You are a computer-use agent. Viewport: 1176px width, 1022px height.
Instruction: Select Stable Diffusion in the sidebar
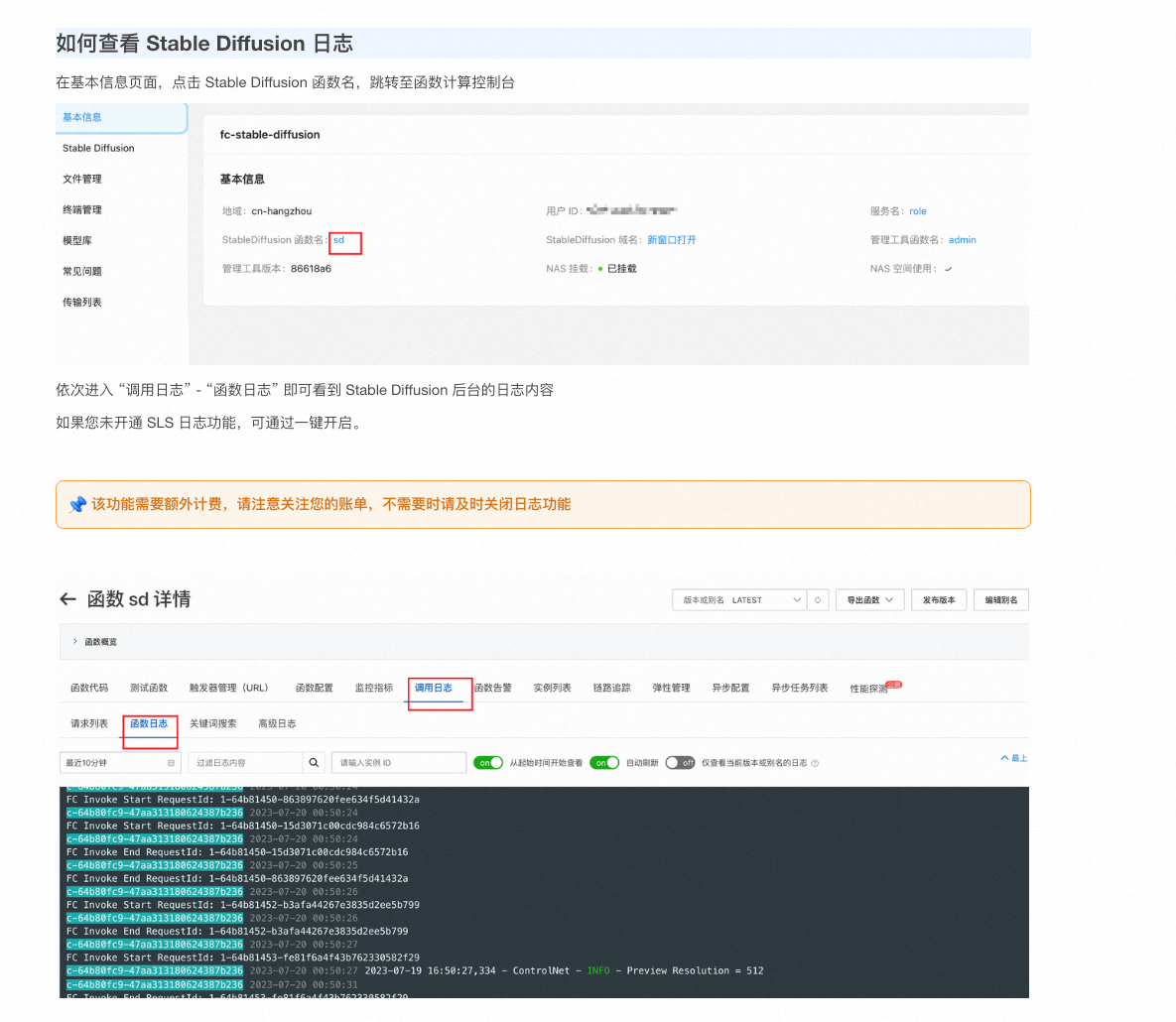98,149
